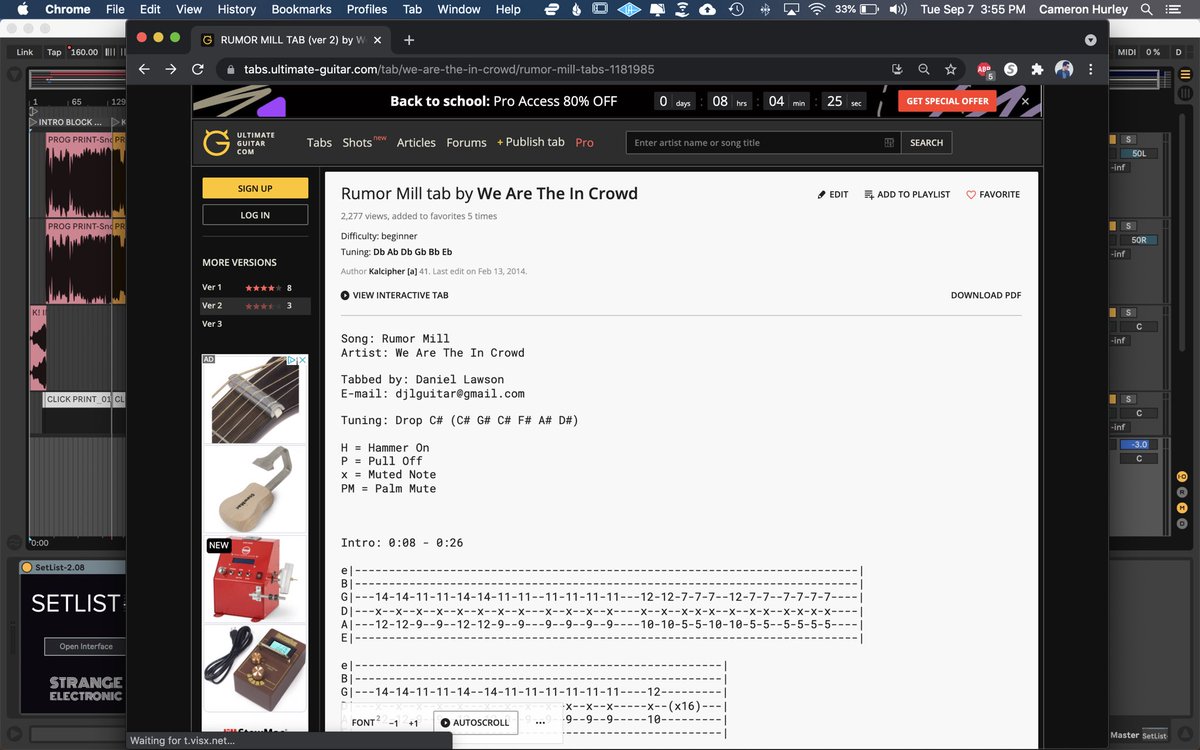Open the Chrome profile avatar
Viewport: 1200px width, 750px height.
click(1064, 69)
